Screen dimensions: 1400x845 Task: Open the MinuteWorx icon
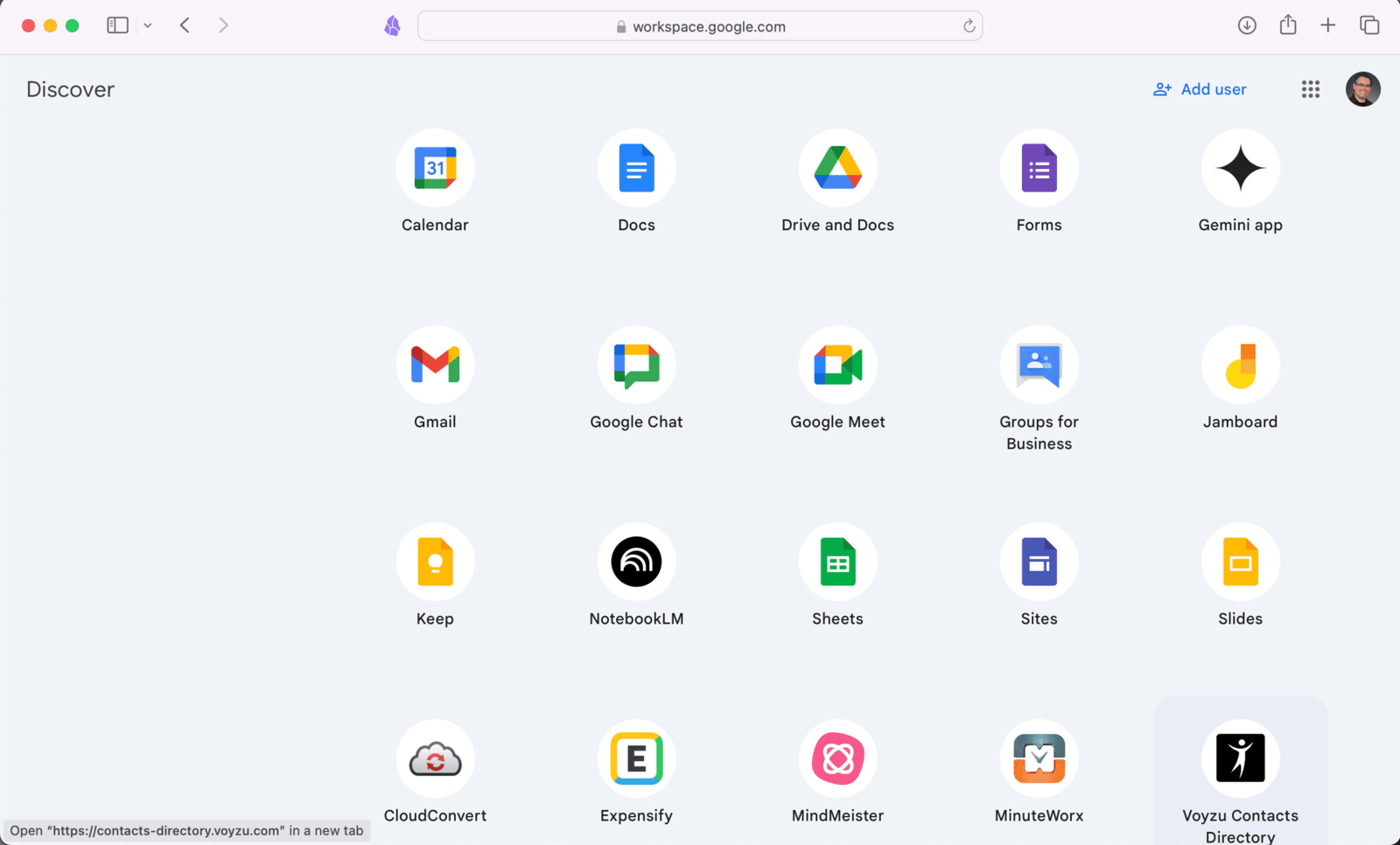pyautogui.click(x=1039, y=758)
